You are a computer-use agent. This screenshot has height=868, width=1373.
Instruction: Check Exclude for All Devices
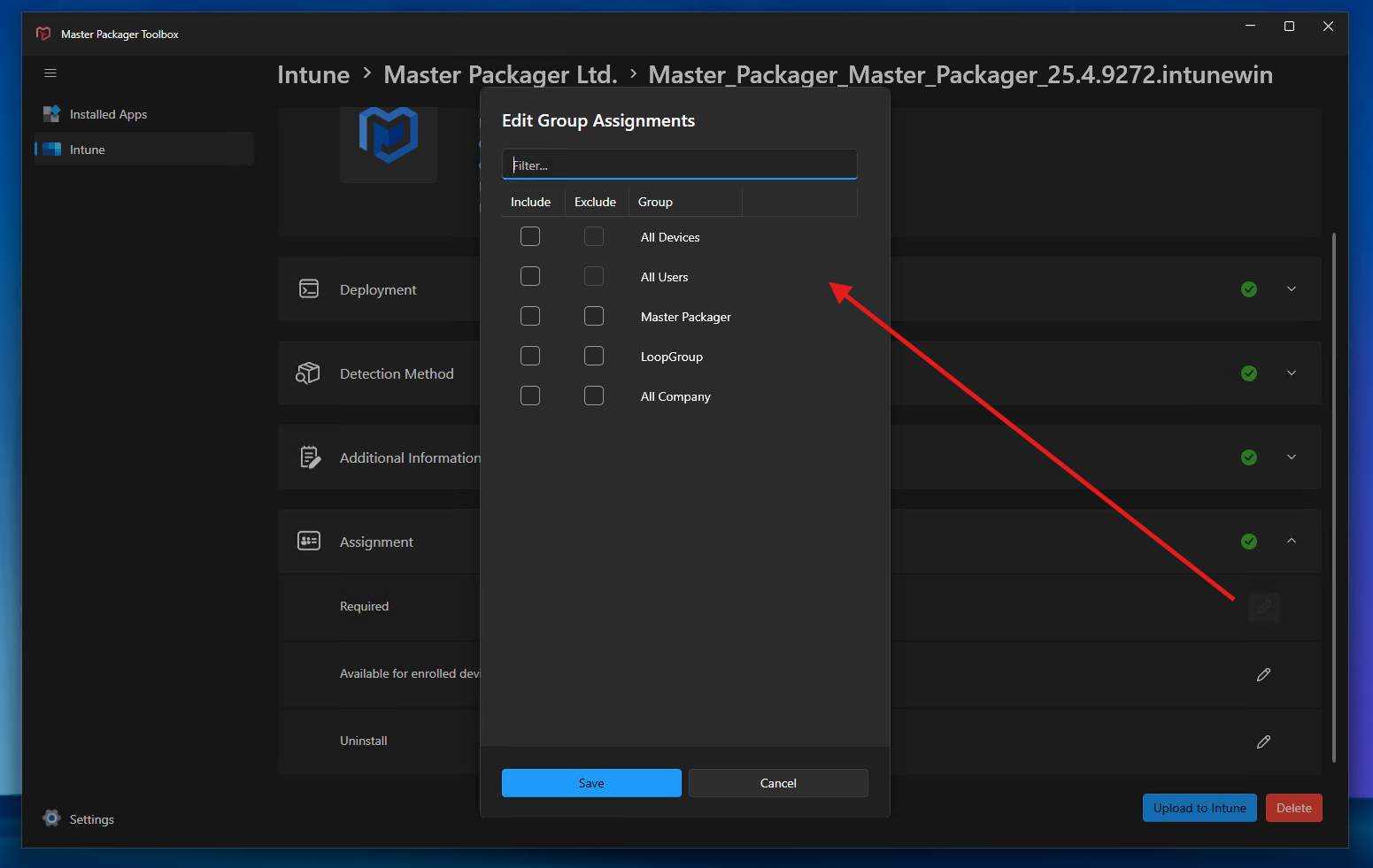(x=594, y=236)
